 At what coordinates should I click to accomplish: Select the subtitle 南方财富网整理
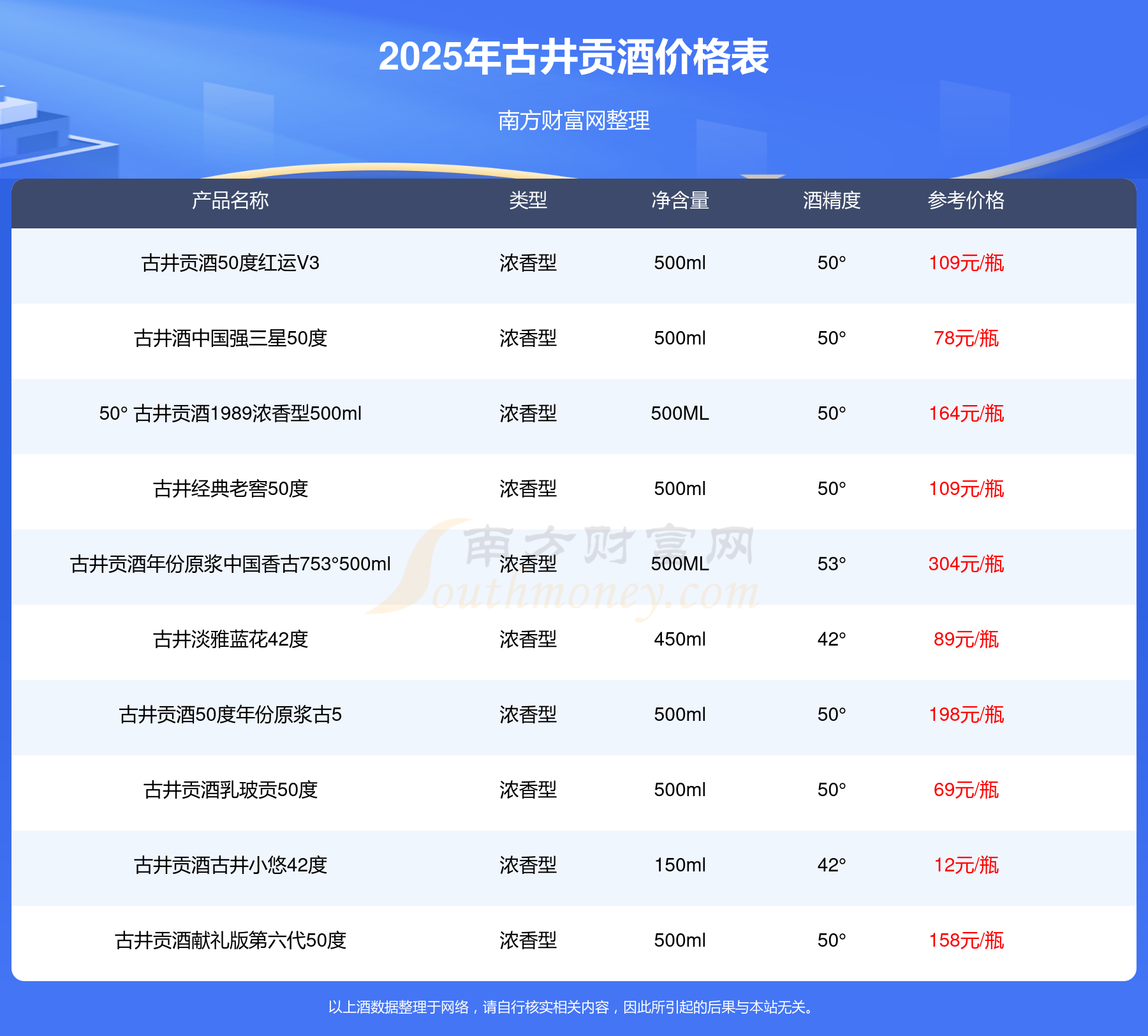[574, 121]
